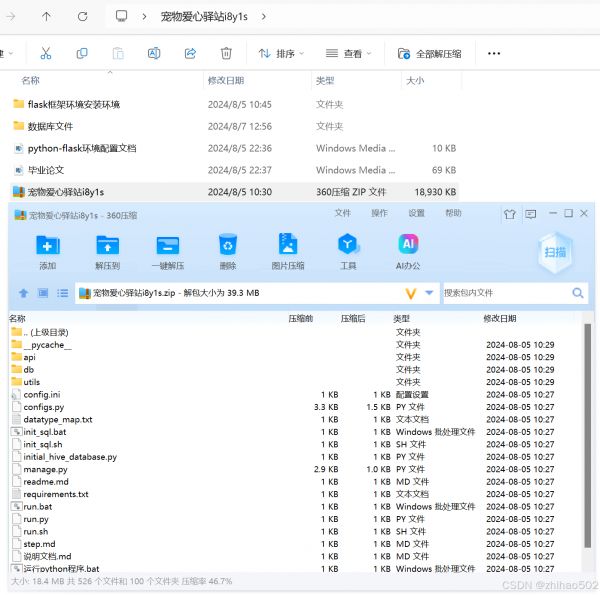
Task: Click the archive list vertical scrollbar
Action: point(587,436)
